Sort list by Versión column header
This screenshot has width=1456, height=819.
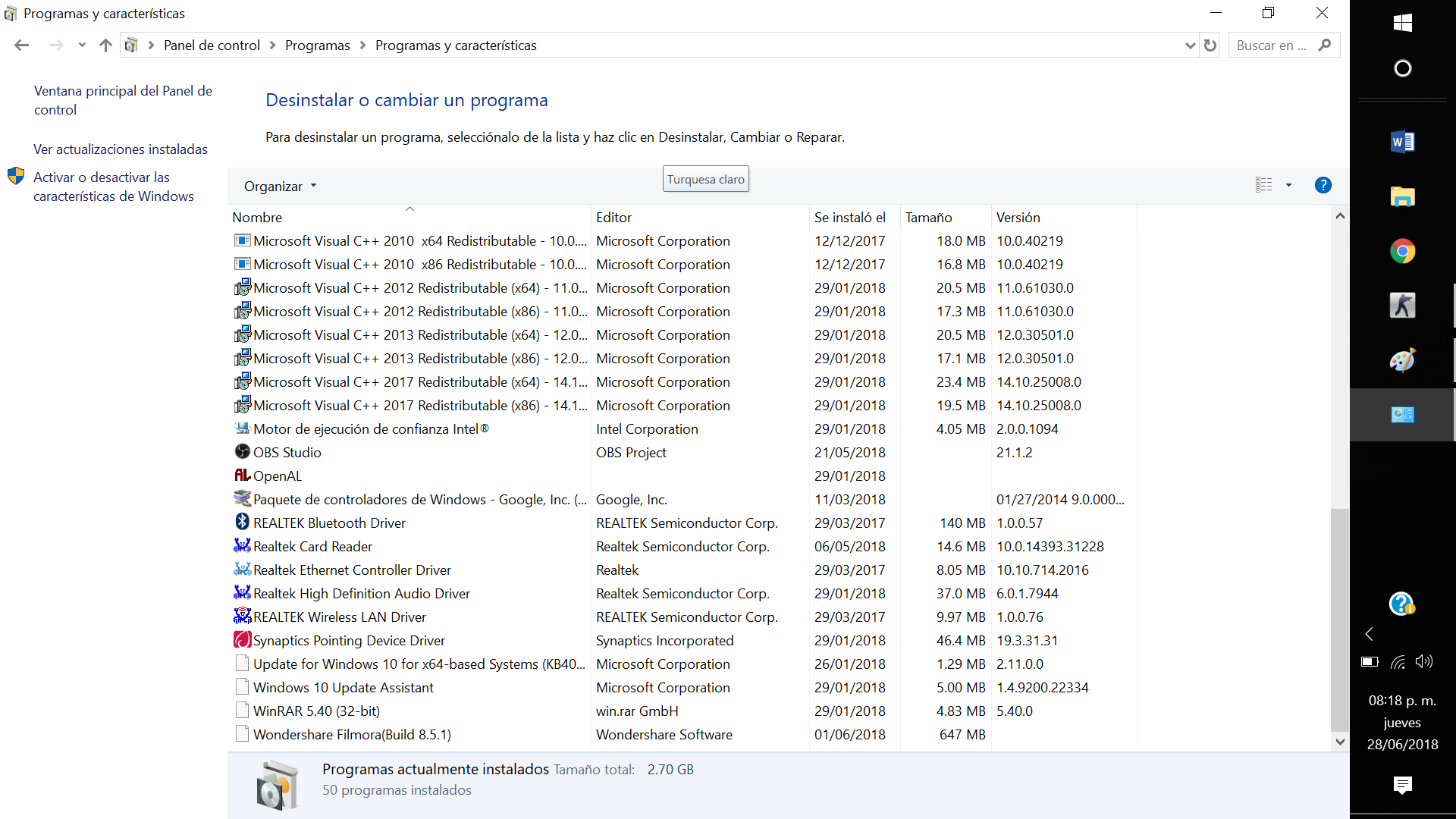coord(1064,217)
